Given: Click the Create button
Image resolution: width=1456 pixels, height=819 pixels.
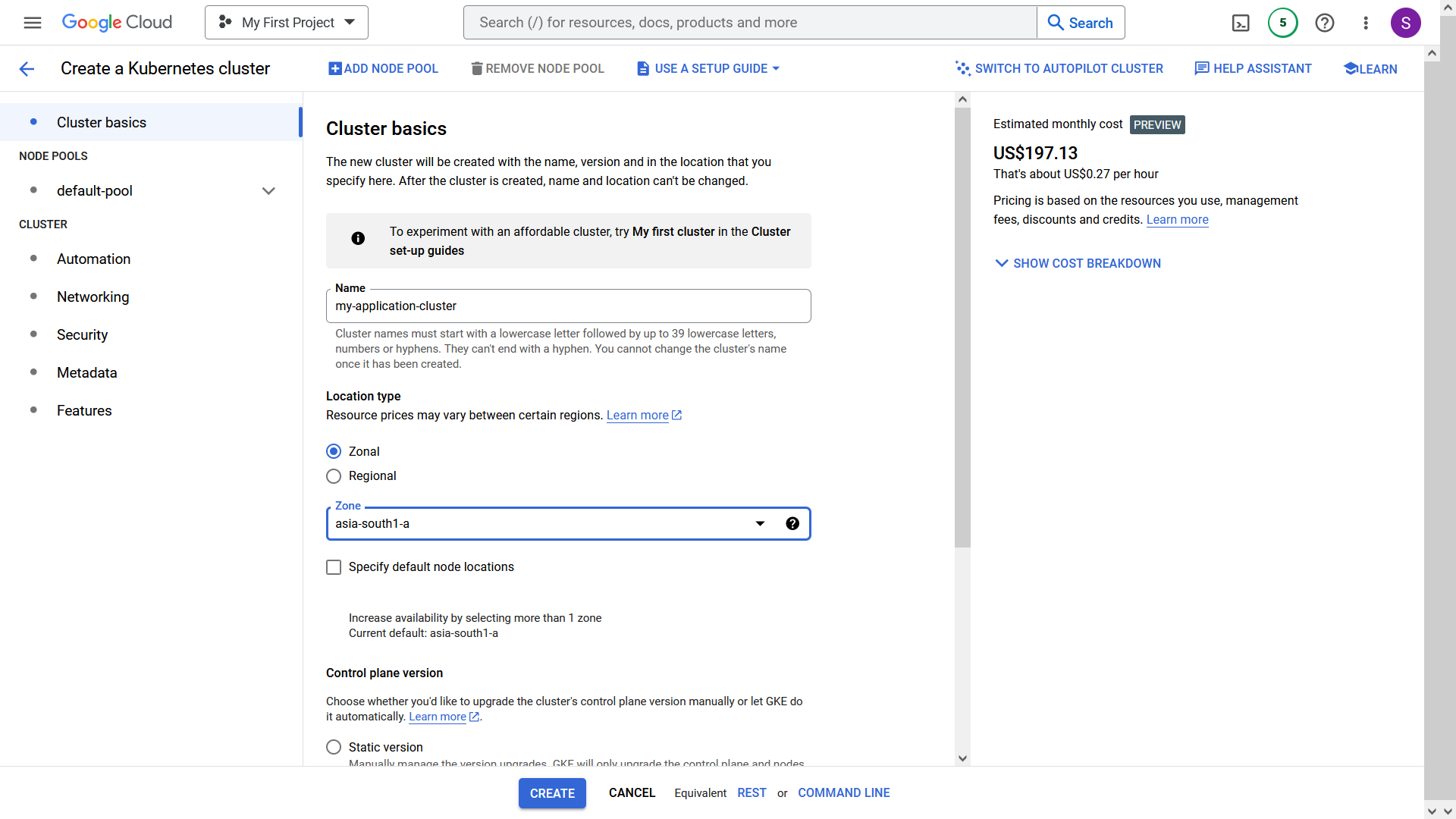Looking at the screenshot, I should (x=552, y=793).
